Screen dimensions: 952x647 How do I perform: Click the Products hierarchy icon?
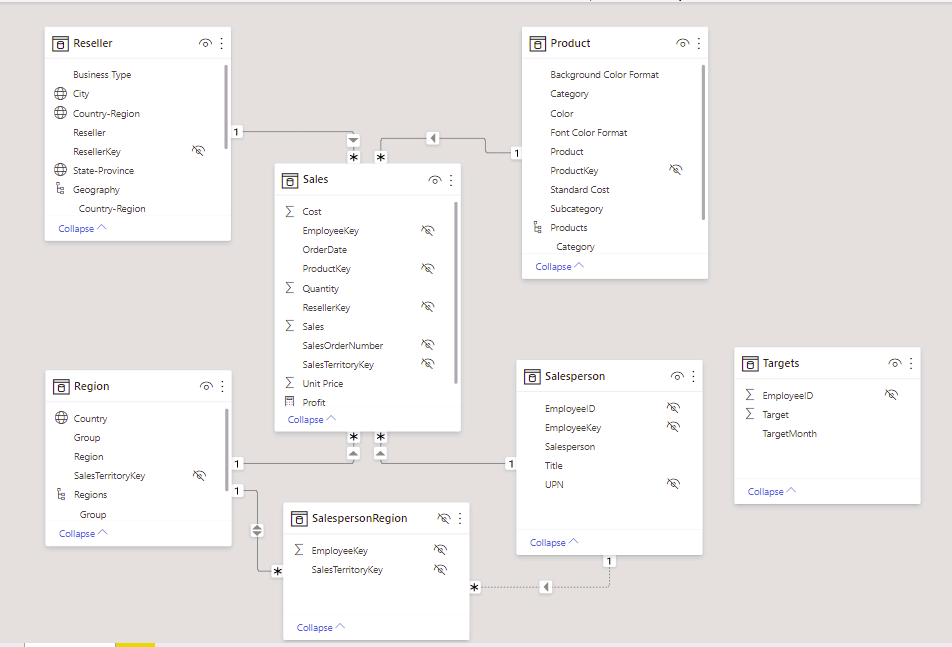point(537,227)
